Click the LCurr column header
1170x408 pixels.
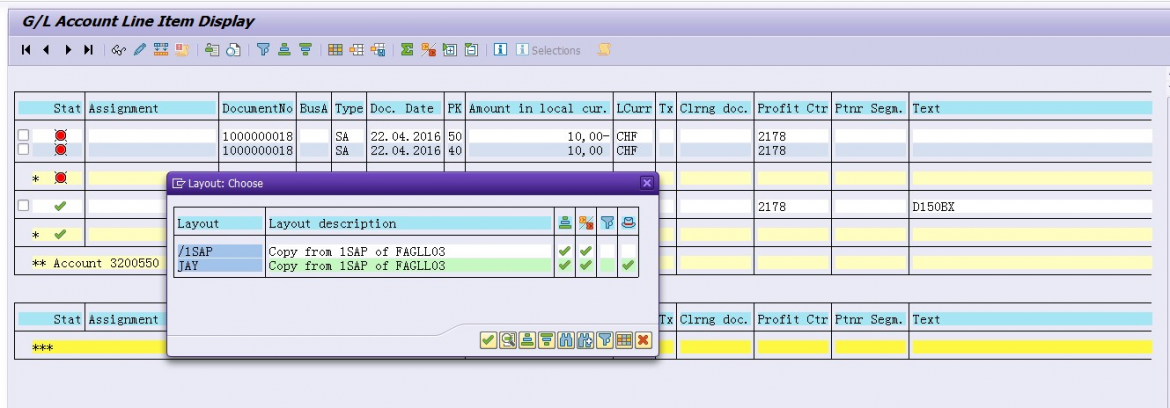pos(634,108)
